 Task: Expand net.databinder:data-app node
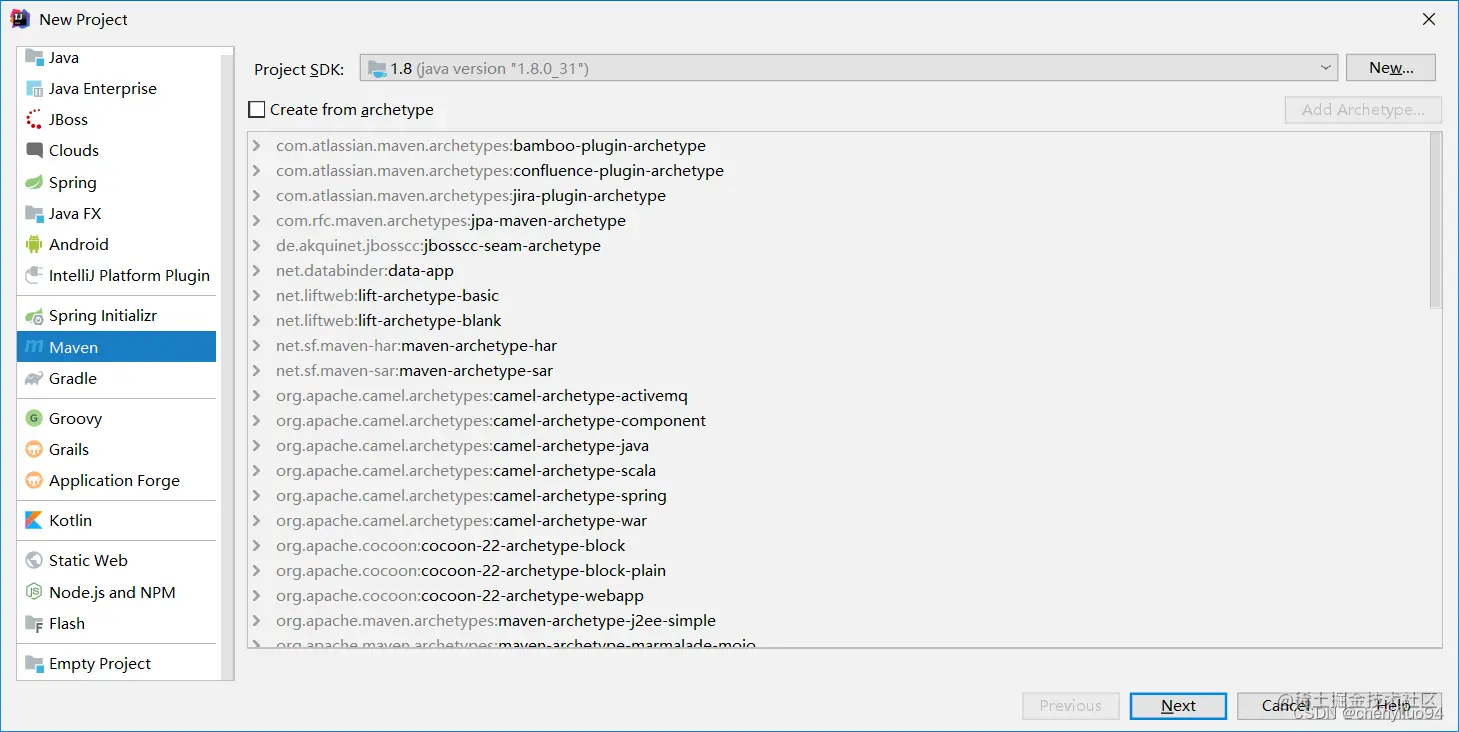click(x=257, y=271)
